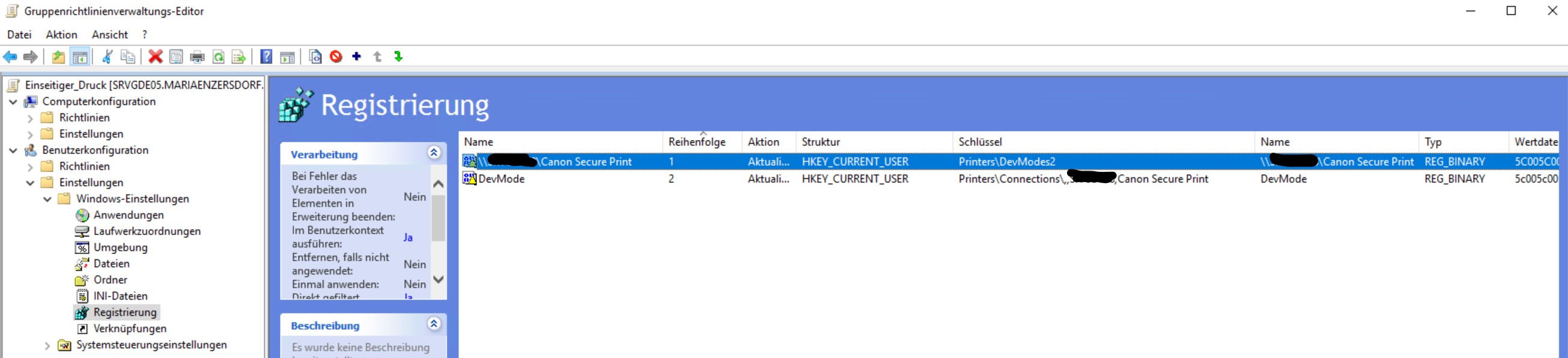Sort by the Aktion column header
This screenshot has height=358, width=1568.
[769, 142]
